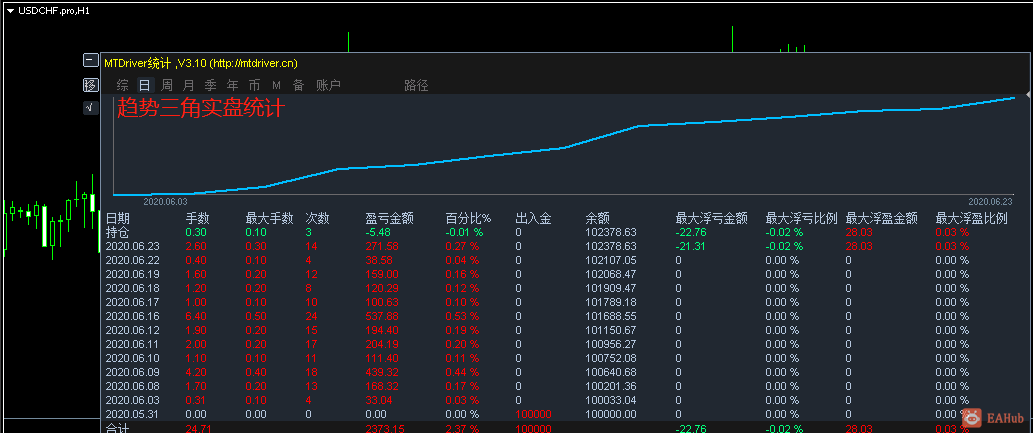Select the 2020.06.11 date row
1033x433 pixels.
coord(133,344)
